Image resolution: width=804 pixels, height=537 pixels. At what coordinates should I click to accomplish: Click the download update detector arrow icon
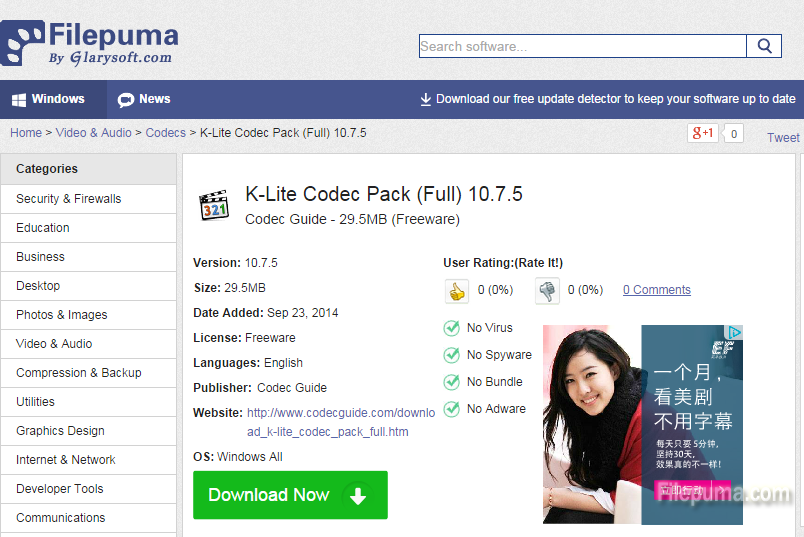(x=425, y=99)
